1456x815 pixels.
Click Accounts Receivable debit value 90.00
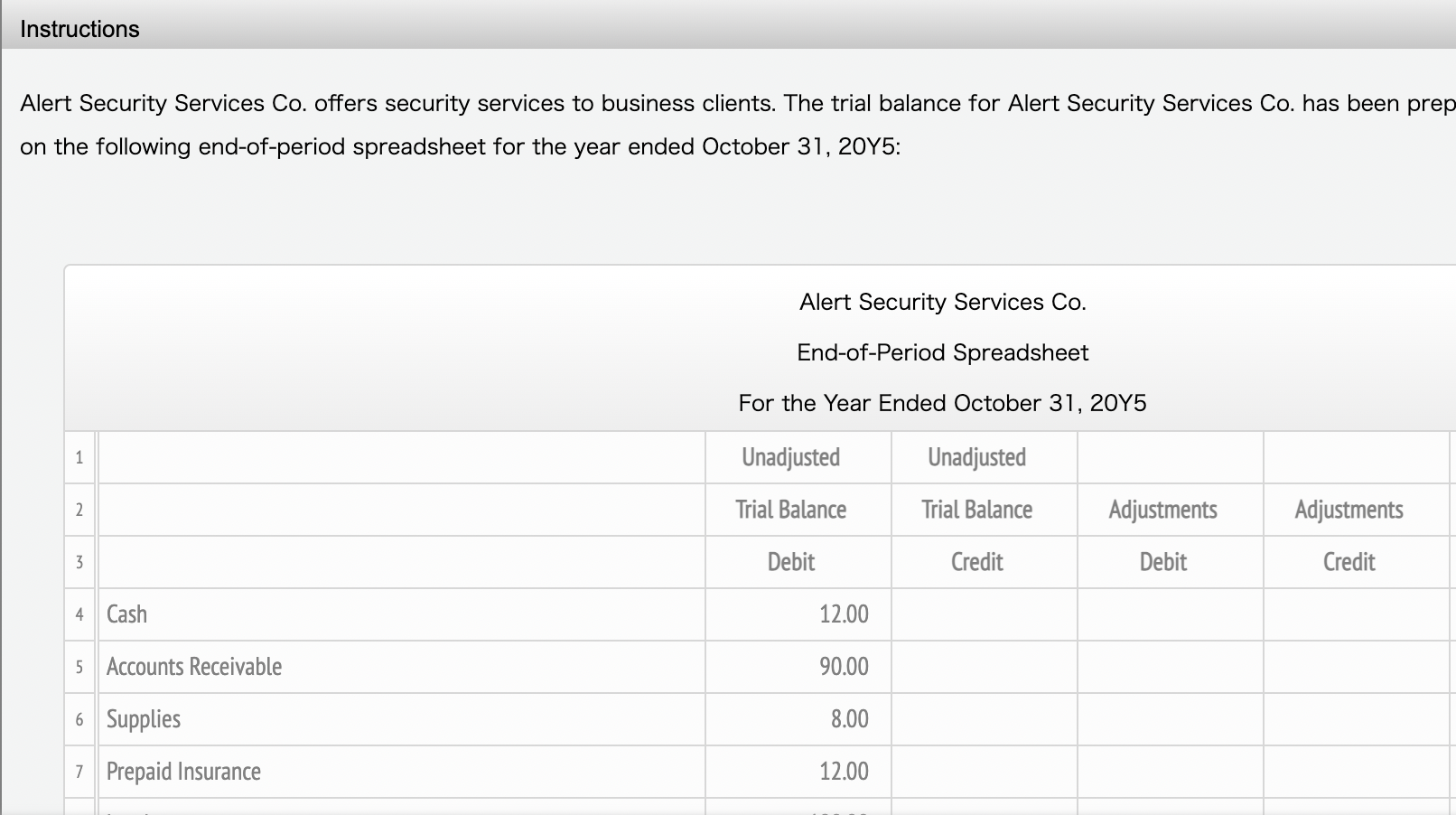pos(843,667)
